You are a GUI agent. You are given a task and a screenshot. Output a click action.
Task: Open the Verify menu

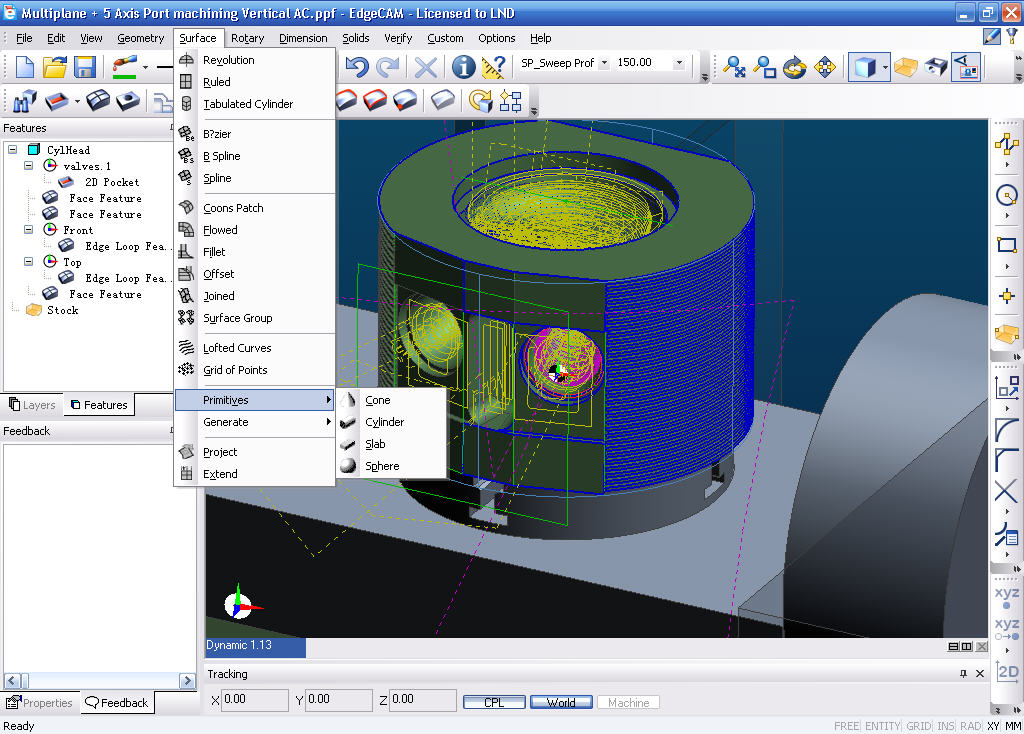[x=398, y=38]
